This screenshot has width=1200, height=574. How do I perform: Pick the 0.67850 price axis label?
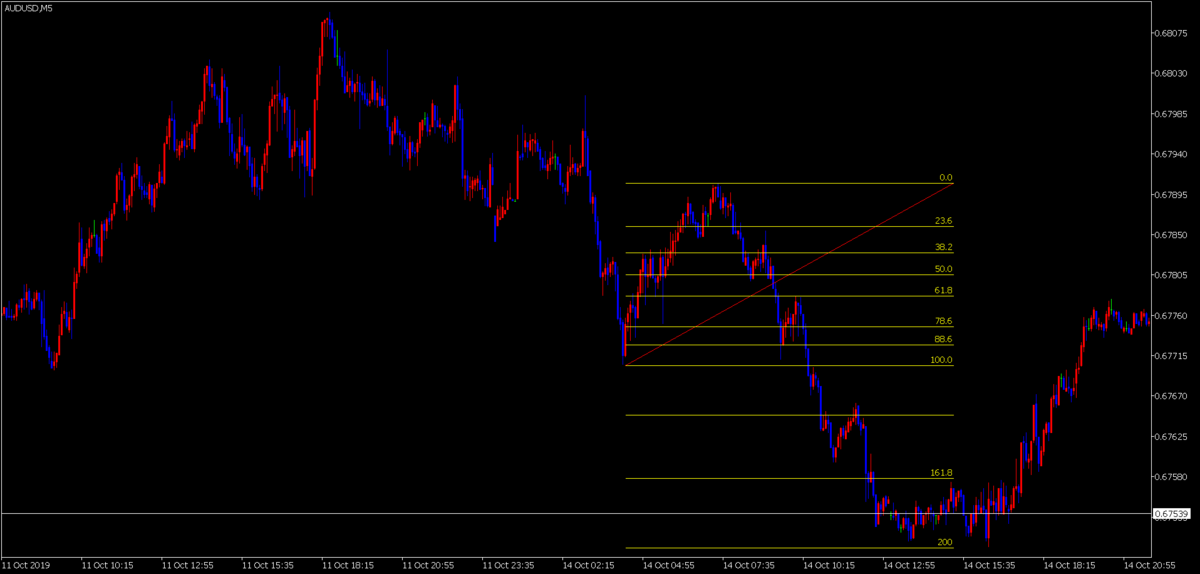coord(1171,235)
